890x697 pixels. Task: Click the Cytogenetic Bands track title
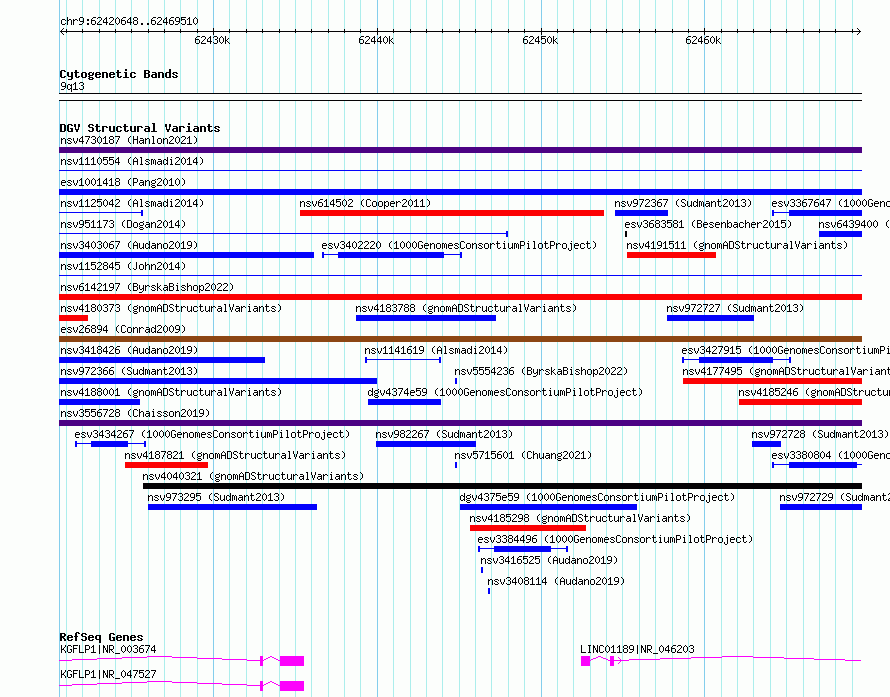119,74
